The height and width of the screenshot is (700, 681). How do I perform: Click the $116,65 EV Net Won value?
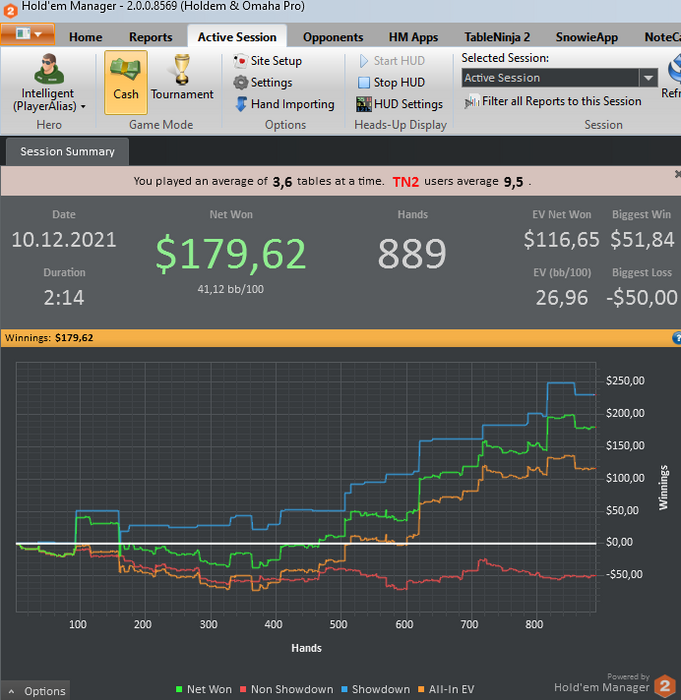pyautogui.click(x=561, y=240)
